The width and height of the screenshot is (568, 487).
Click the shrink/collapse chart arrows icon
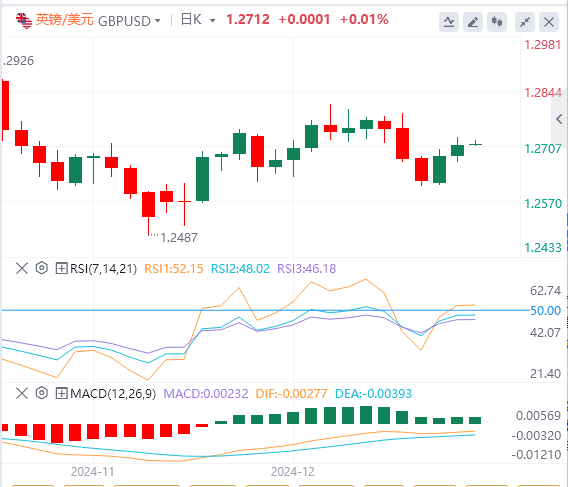[525, 22]
